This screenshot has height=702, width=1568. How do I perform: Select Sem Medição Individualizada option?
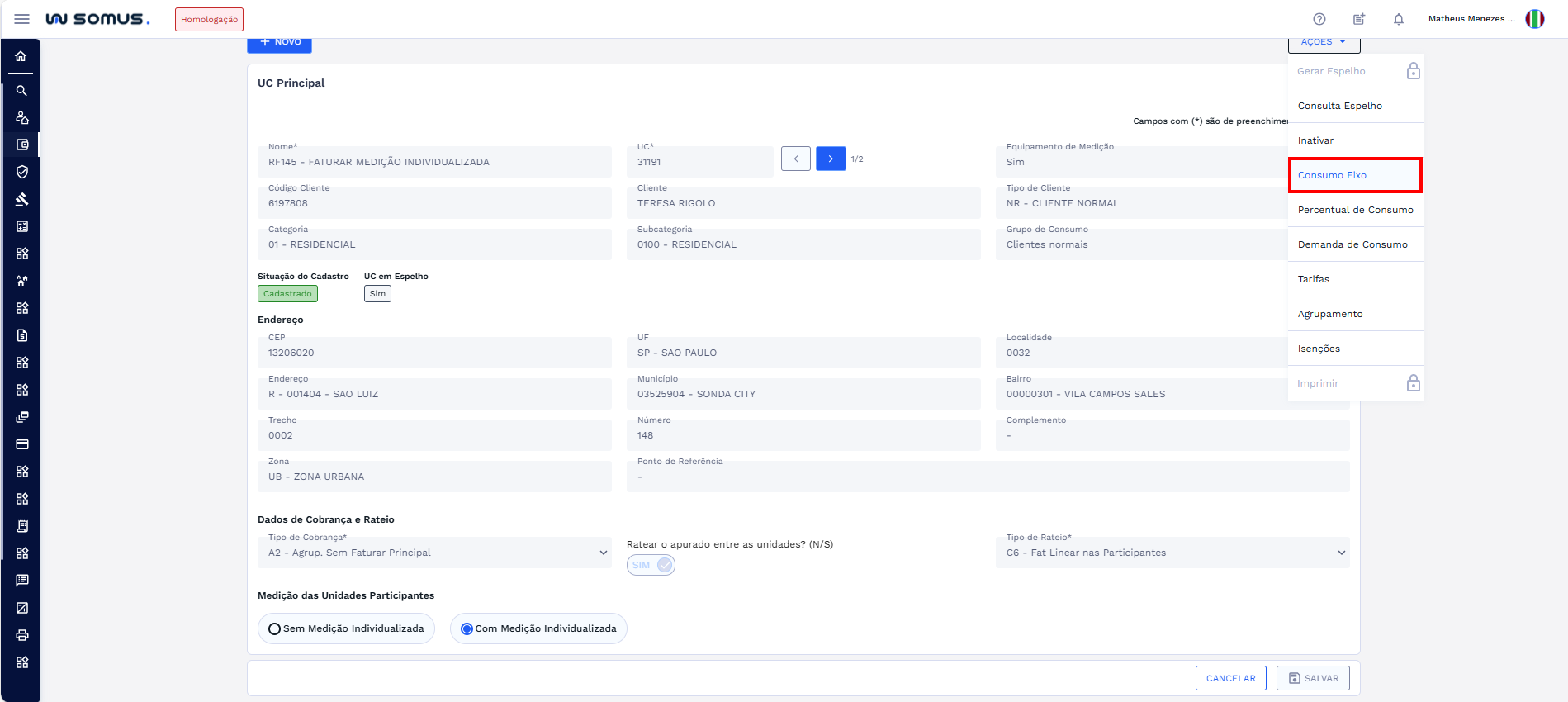click(x=275, y=629)
